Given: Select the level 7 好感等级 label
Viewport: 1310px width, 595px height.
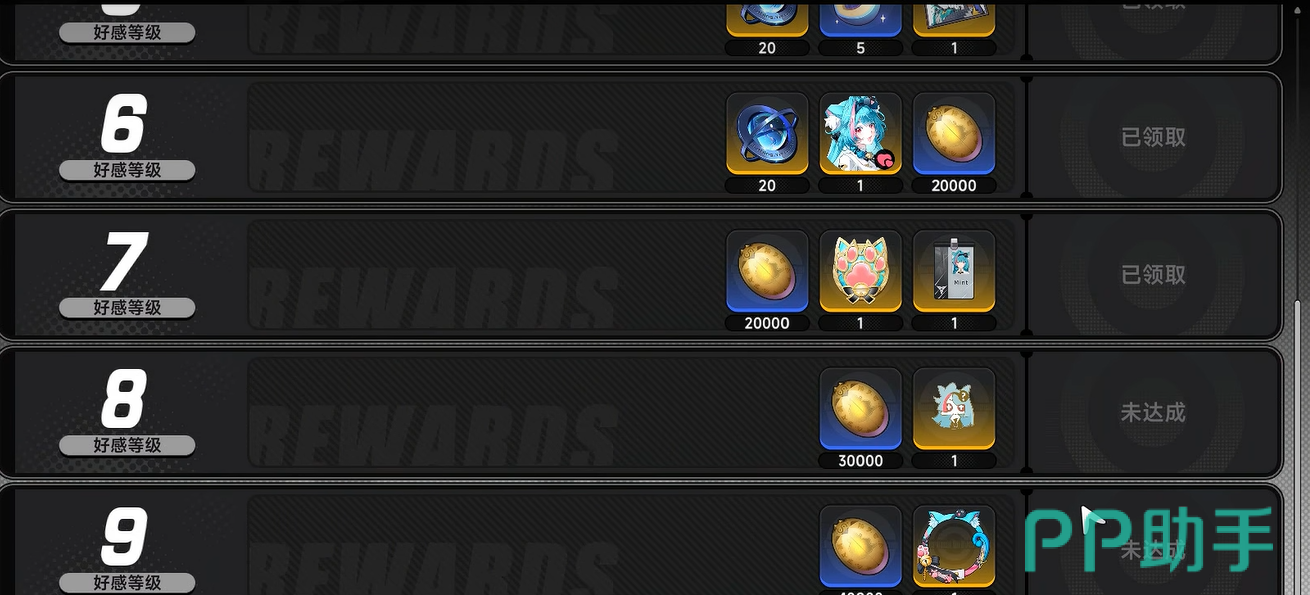Looking at the screenshot, I should pyautogui.click(x=127, y=308).
